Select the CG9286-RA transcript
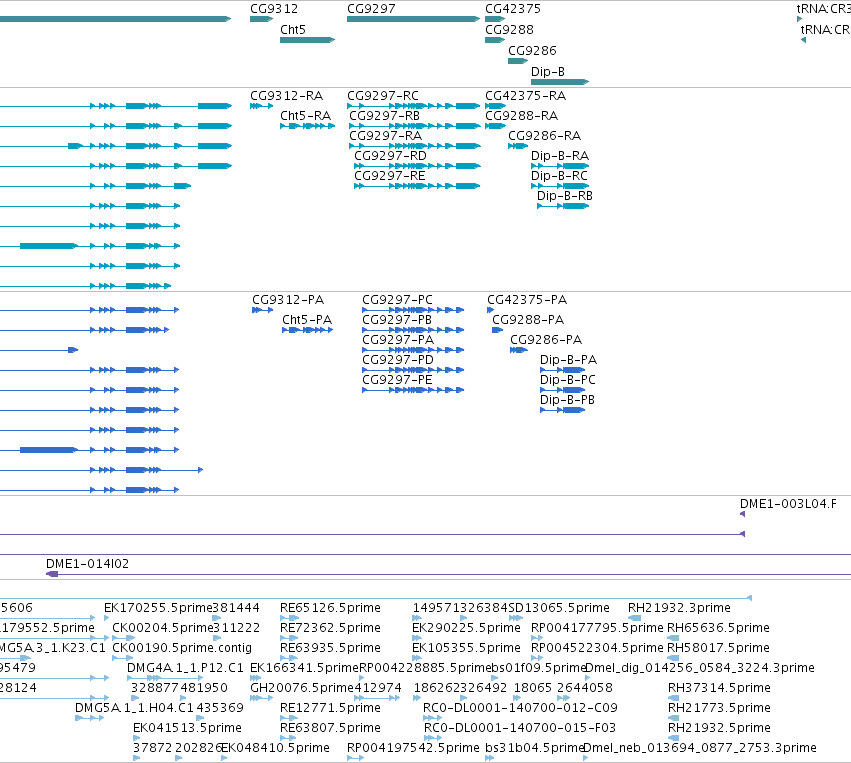 click(518, 146)
